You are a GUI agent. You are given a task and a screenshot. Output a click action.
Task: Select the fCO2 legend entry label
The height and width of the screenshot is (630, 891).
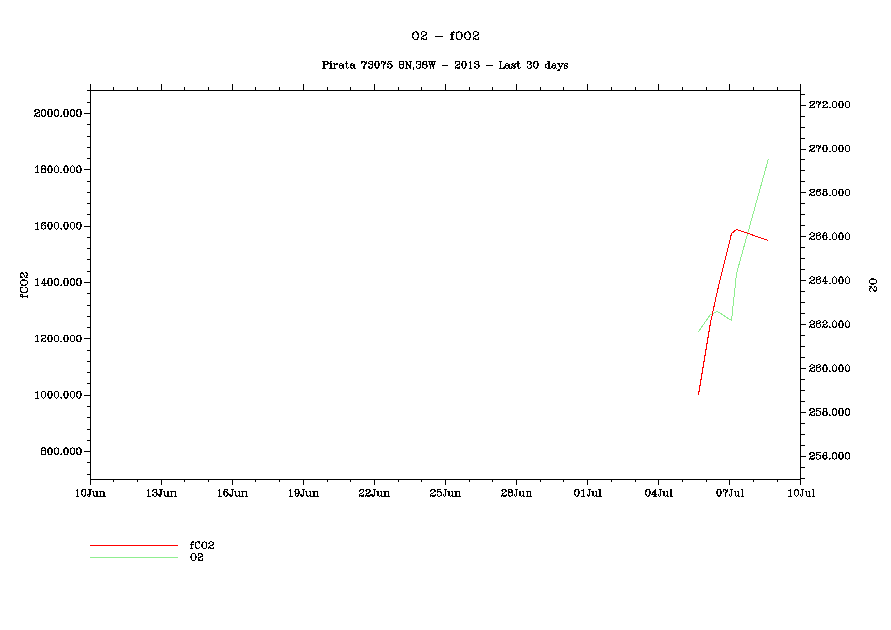(202, 545)
